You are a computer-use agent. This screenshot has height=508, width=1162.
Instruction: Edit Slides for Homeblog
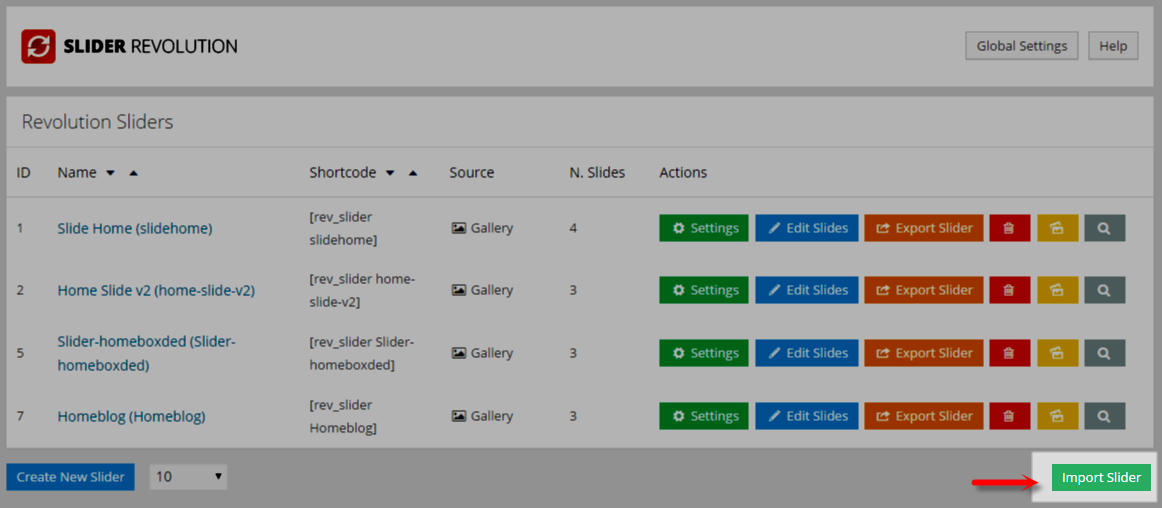806,416
